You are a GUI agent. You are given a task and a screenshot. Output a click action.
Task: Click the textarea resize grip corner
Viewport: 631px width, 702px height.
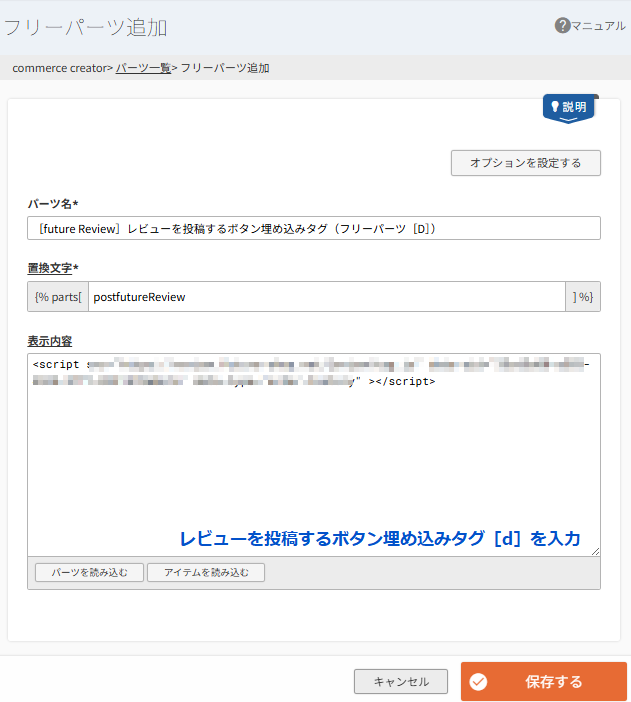(595, 550)
